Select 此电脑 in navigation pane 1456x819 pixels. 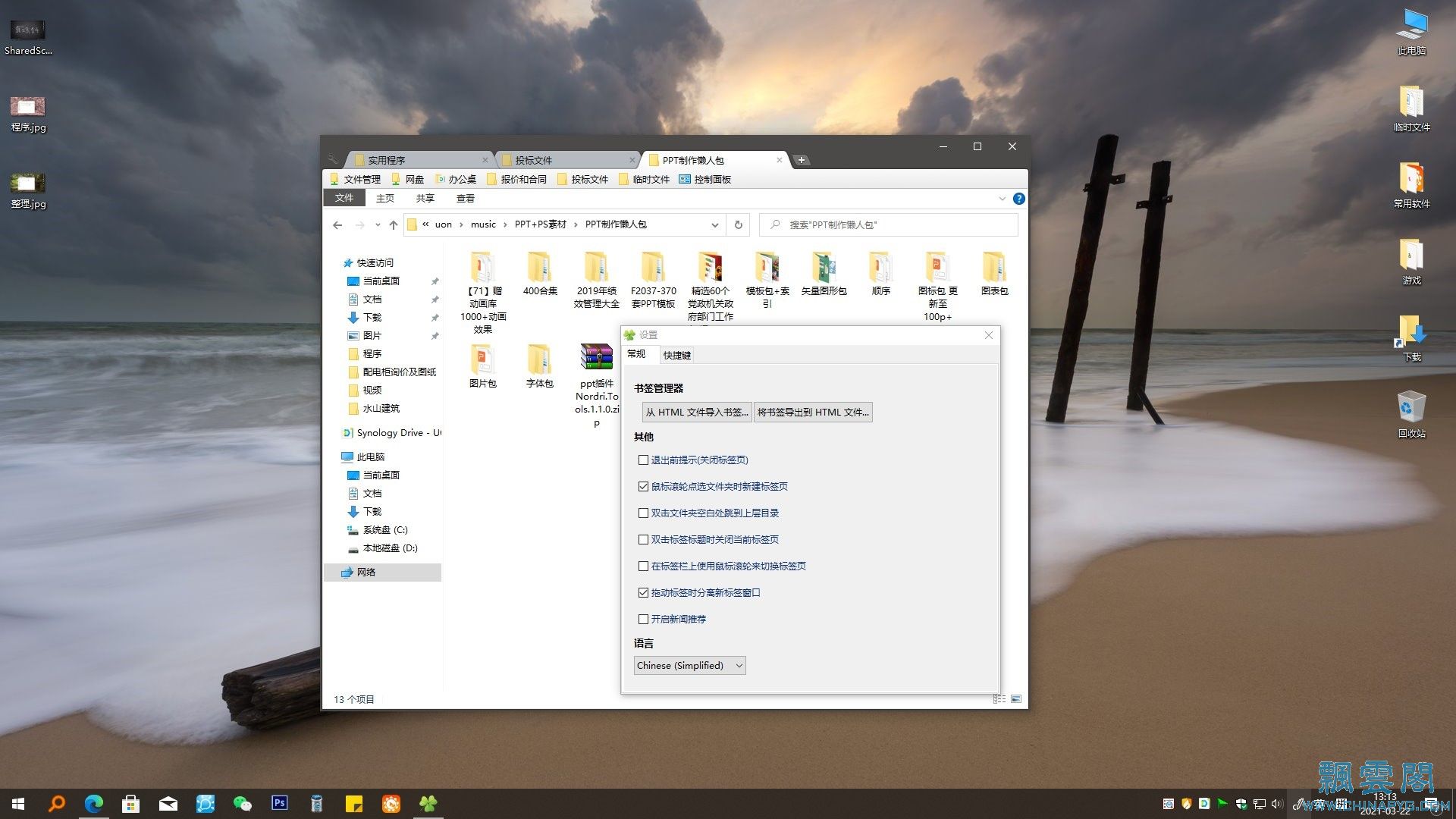click(371, 457)
